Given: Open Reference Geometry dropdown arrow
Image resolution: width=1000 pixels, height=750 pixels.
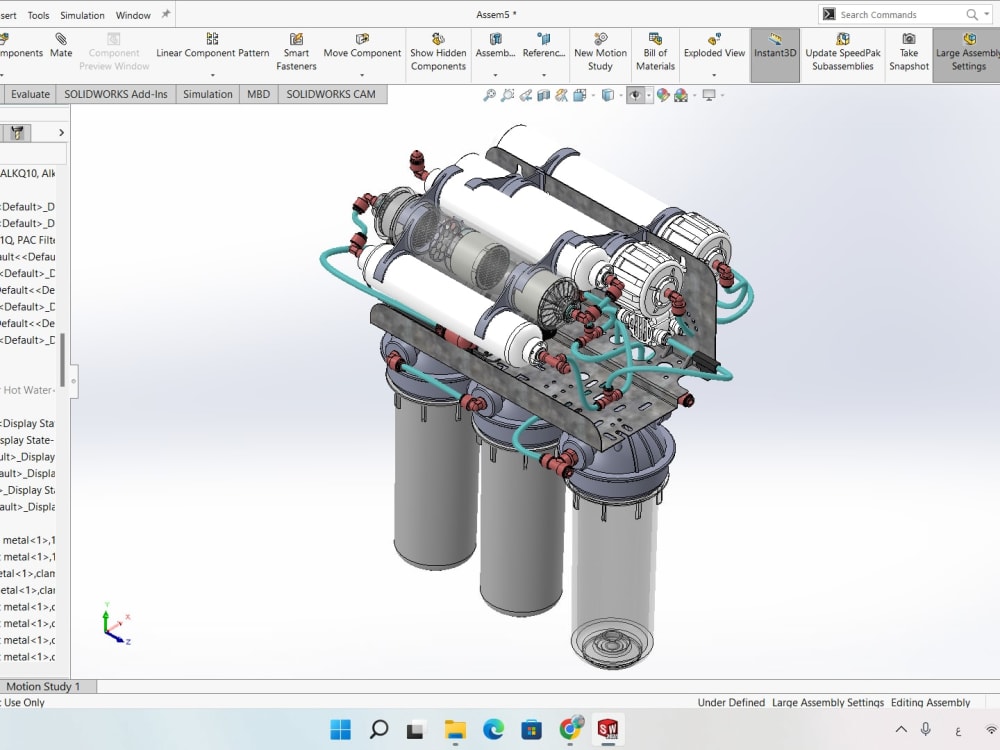Looking at the screenshot, I should coord(543,75).
